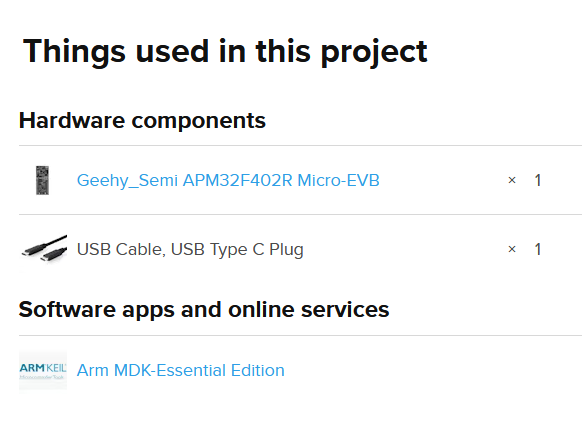Click the APM32F402R board thumbnail image
The width and height of the screenshot is (582, 421).
(x=42, y=180)
